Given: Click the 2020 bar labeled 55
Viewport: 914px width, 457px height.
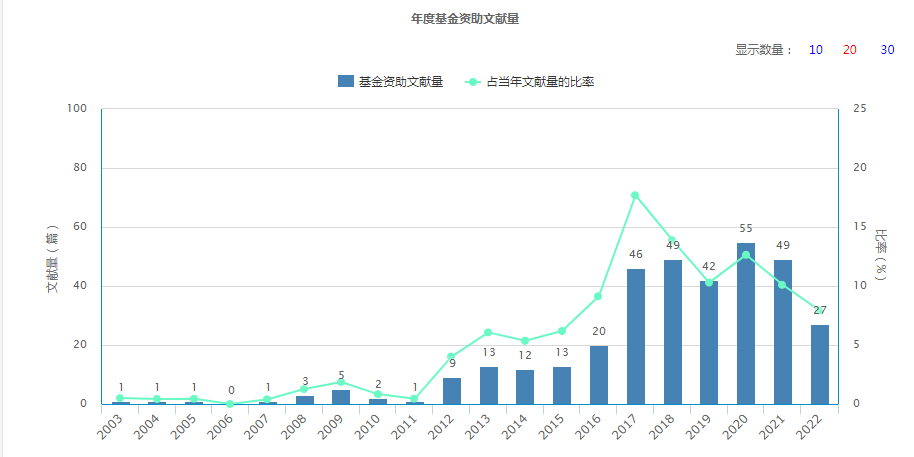Looking at the screenshot, I should 746,324.
